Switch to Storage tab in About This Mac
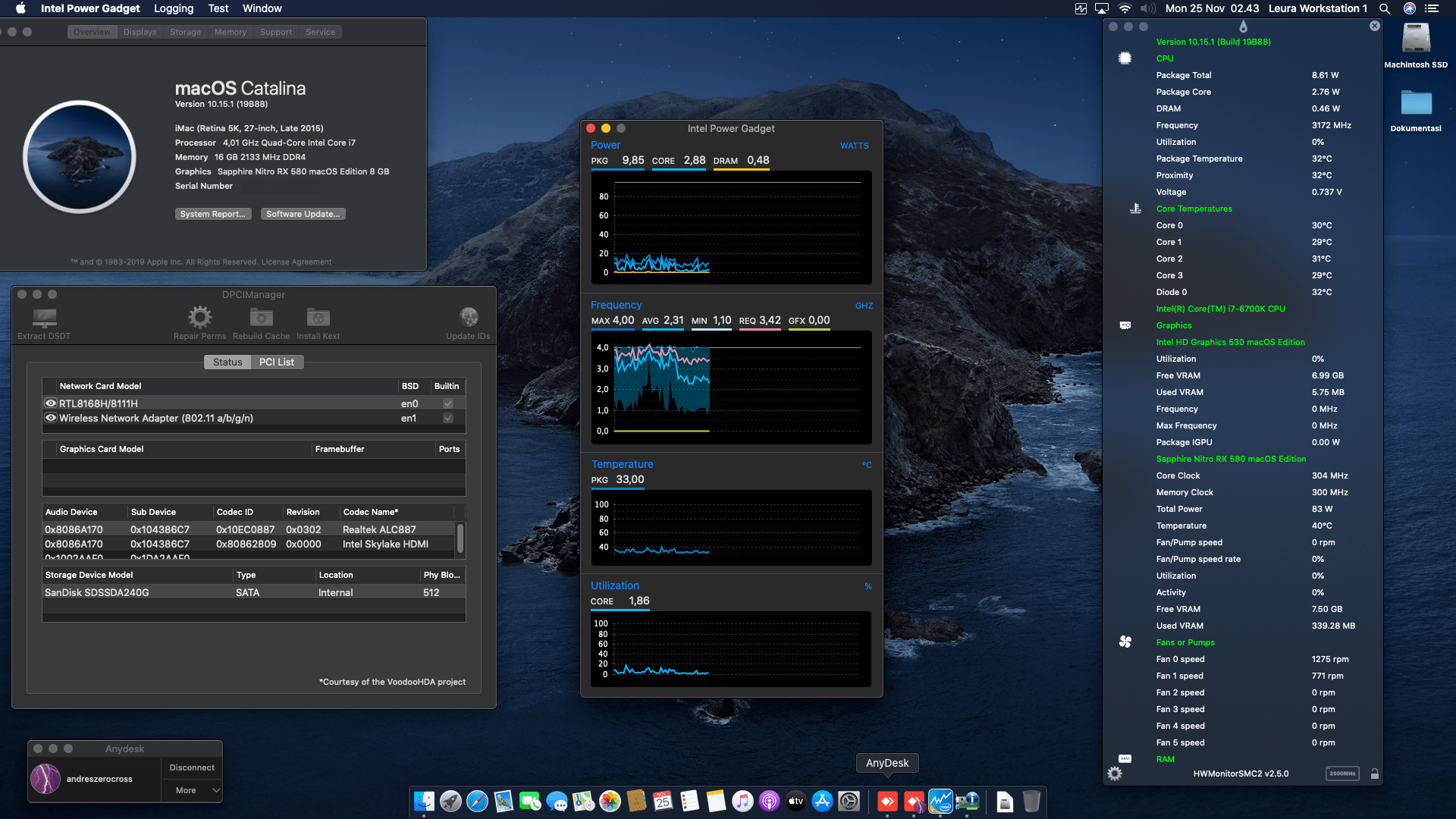The image size is (1456, 819). [x=186, y=32]
